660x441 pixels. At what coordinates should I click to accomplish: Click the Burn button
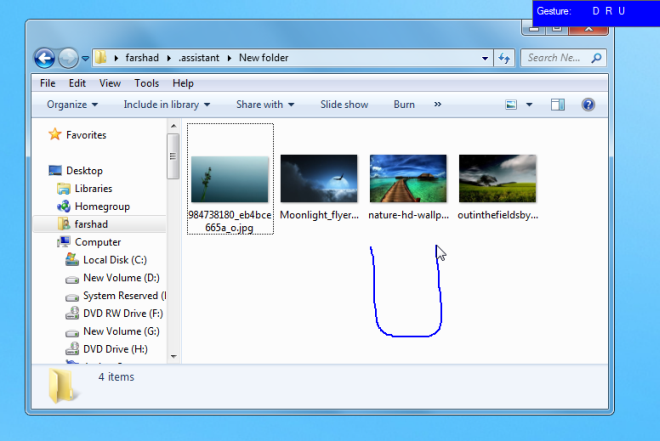coord(404,104)
